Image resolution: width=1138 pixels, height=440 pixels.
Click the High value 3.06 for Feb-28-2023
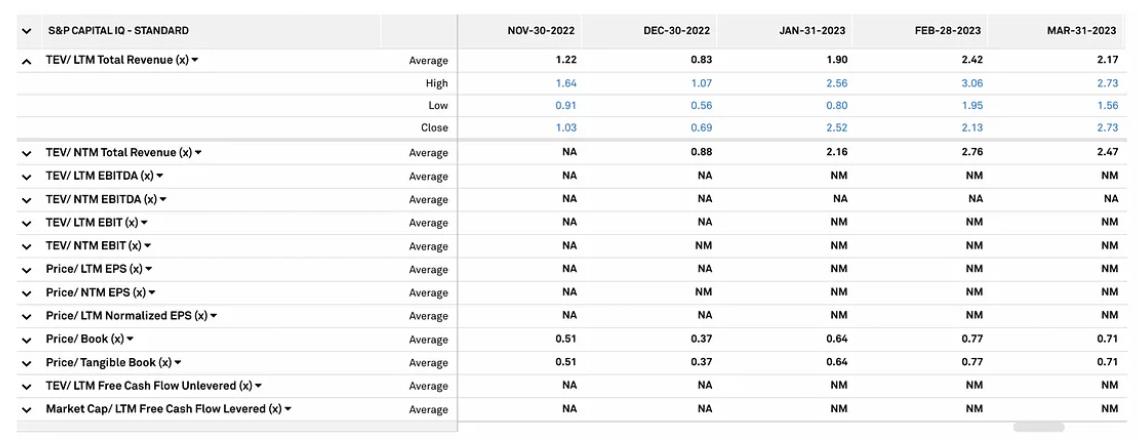[x=972, y=83]
